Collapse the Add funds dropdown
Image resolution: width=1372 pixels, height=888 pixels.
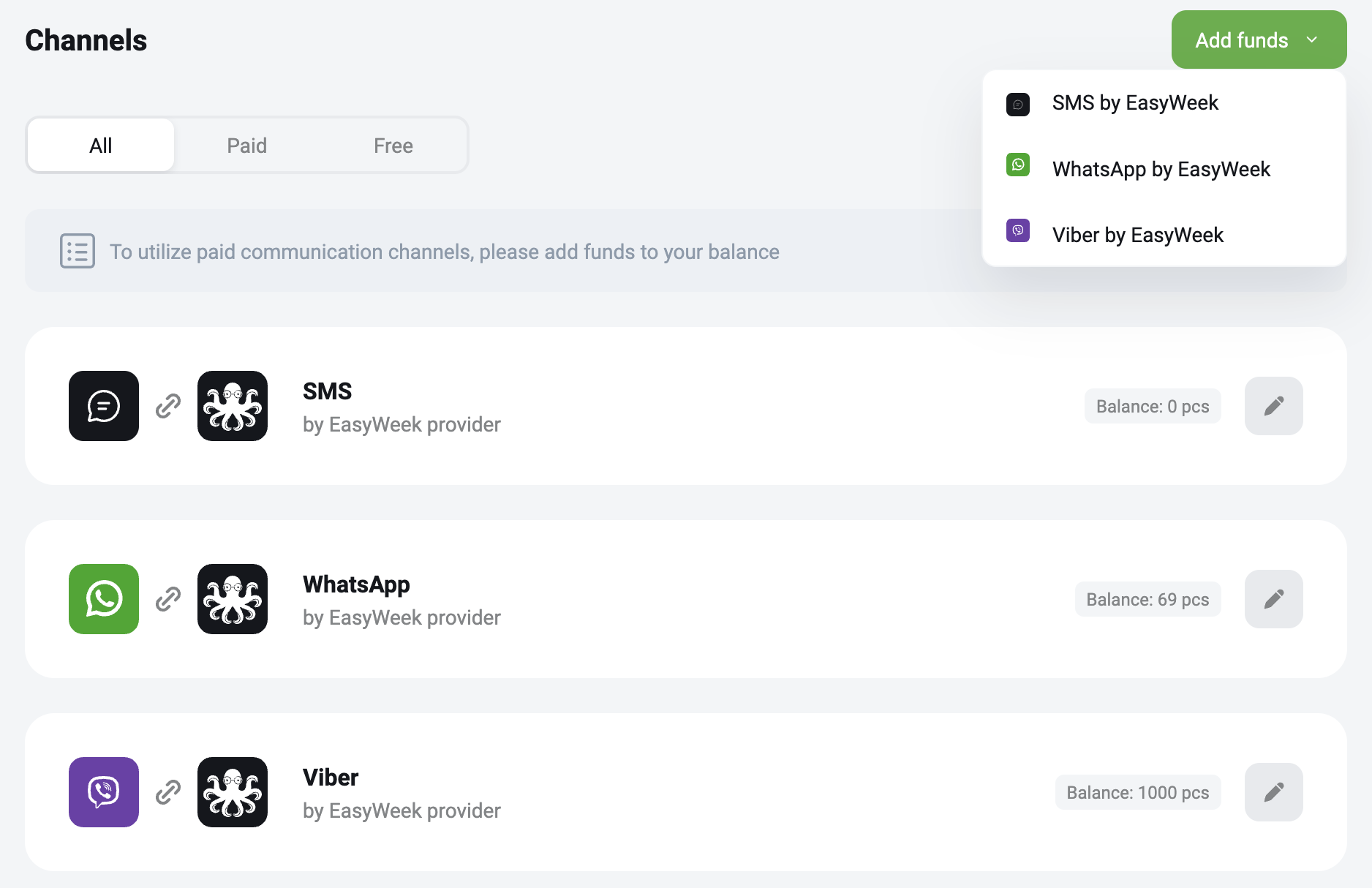(1259, 39)
